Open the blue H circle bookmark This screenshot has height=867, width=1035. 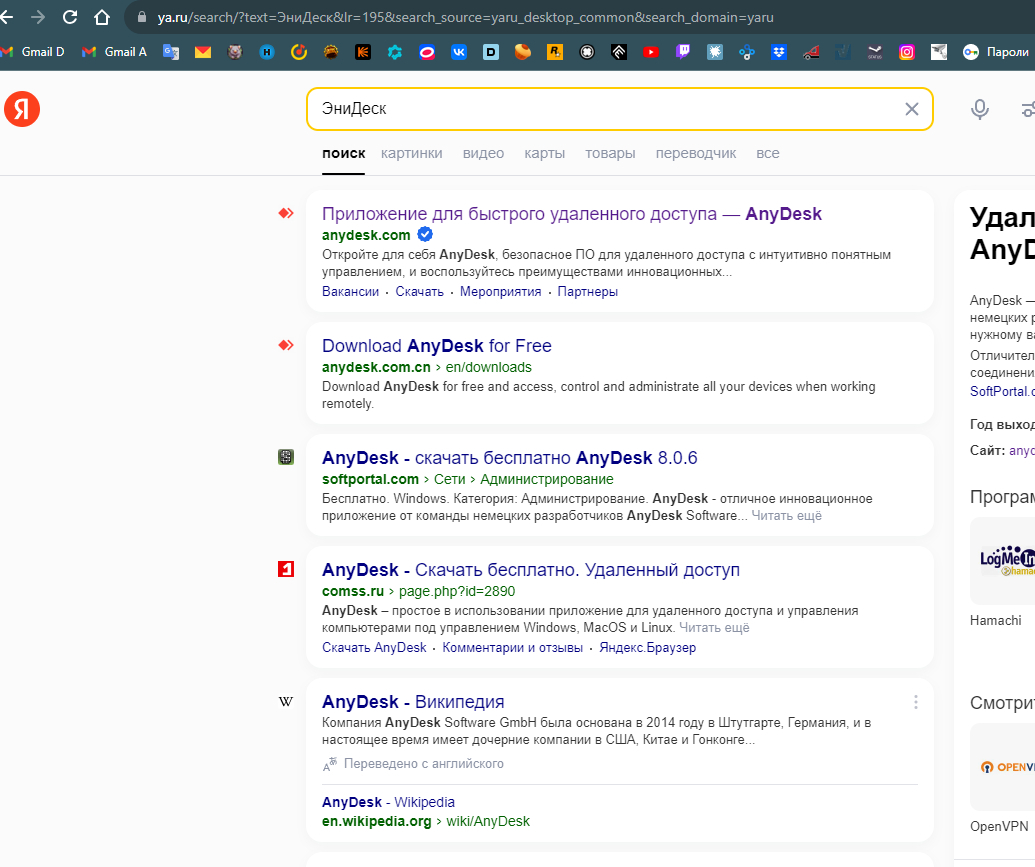[x=267, y=52]
